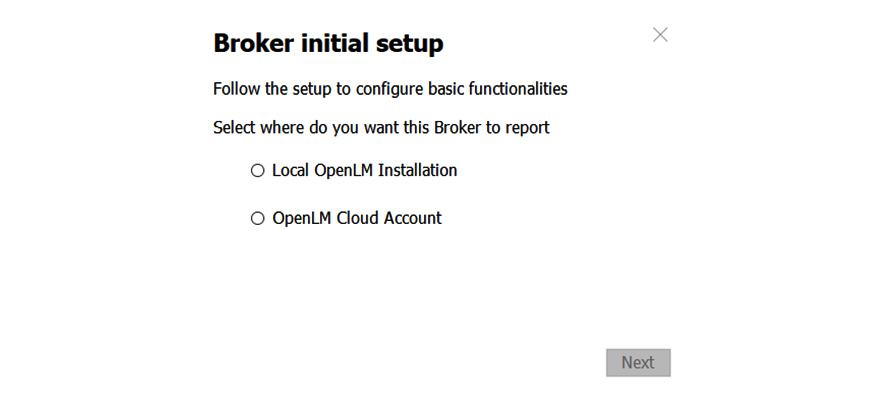Click the word "functionalities" in the description
Viewport: 885px width, 404px height.
517,89
